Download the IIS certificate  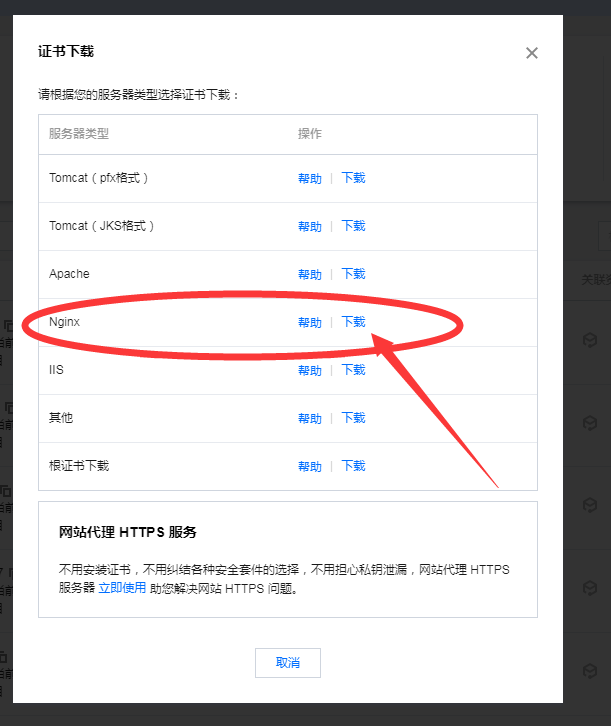[x=353, y=370]
